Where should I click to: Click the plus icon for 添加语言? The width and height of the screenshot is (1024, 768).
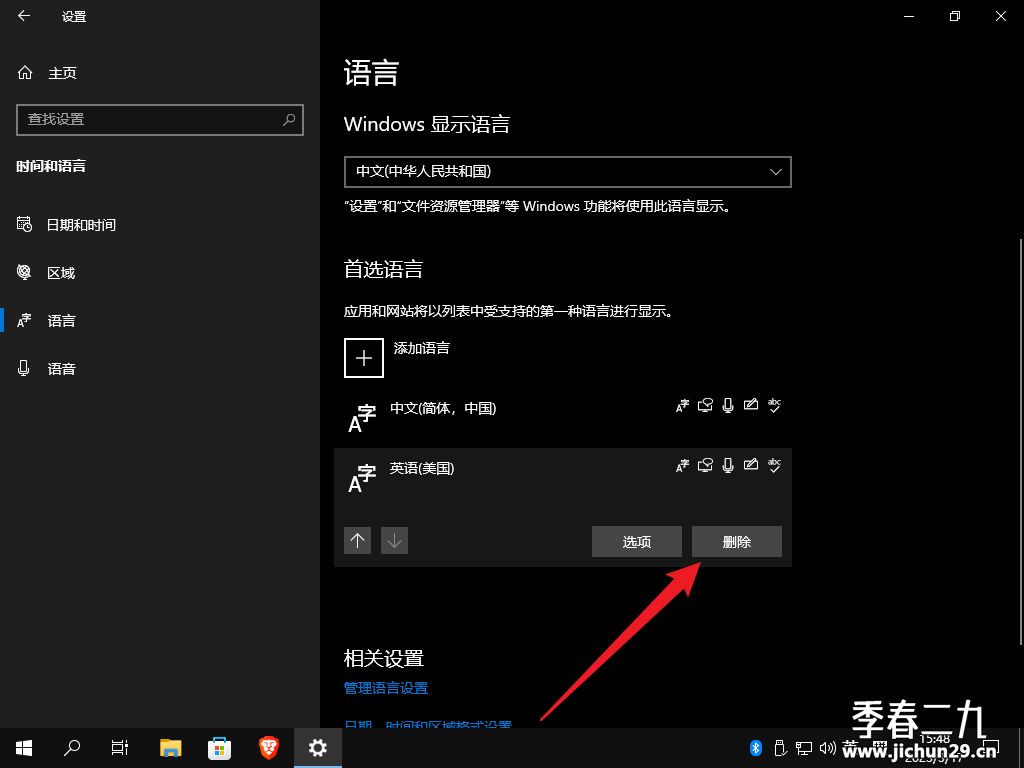(x=364, y=358)
